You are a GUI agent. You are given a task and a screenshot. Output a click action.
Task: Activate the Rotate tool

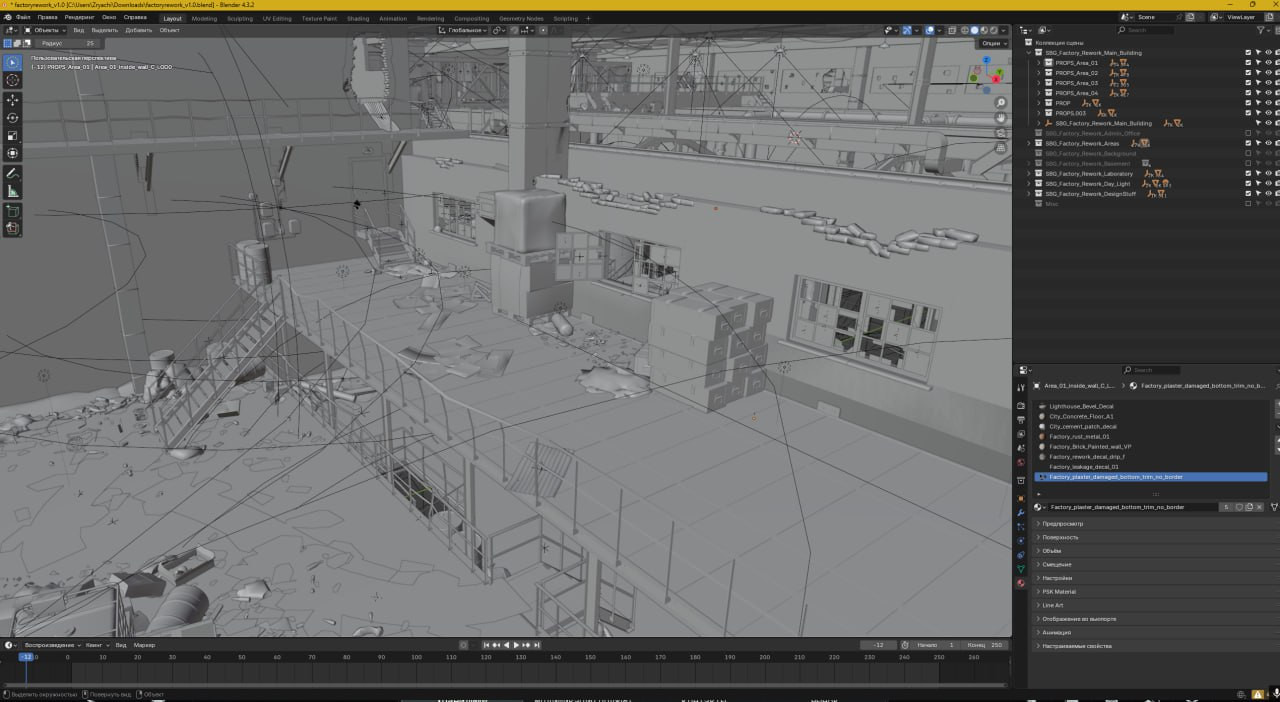tap(13, 118)
